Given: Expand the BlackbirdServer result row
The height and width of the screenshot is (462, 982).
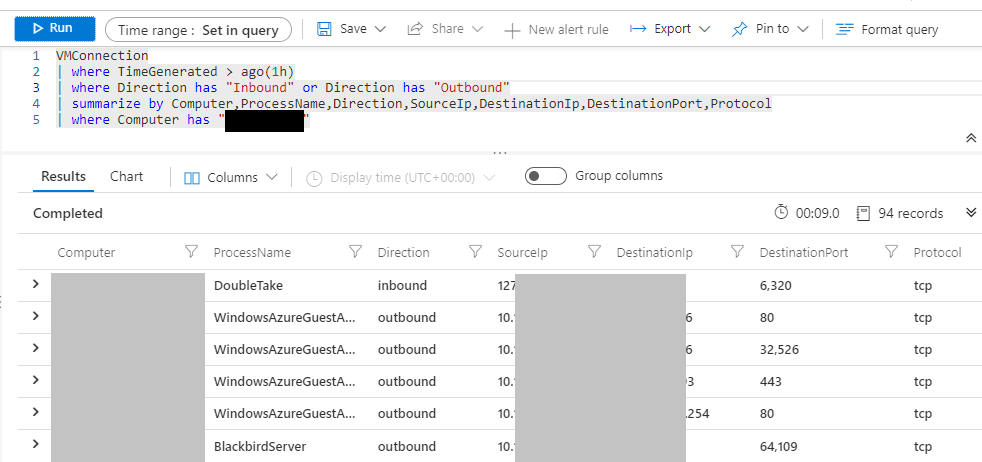Looking at the screenshot, I should [36, 445].
